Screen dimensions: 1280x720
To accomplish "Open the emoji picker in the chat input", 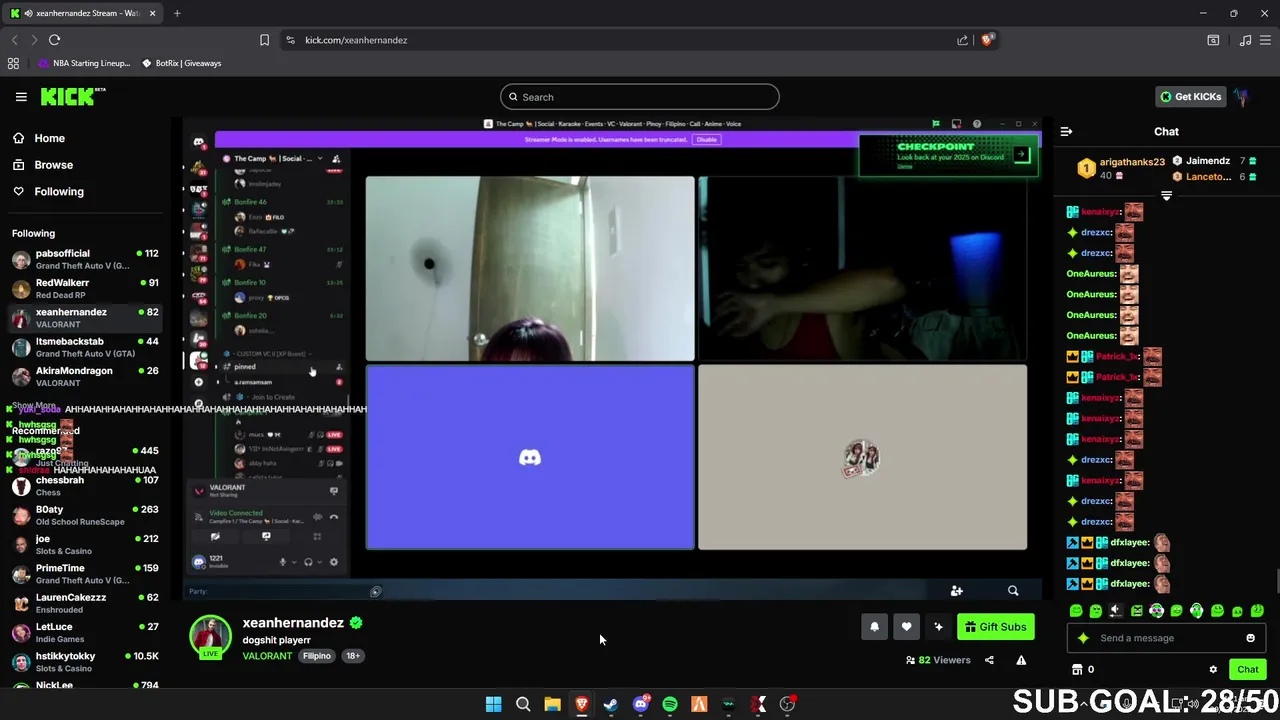I will [x=1250, y=638].
